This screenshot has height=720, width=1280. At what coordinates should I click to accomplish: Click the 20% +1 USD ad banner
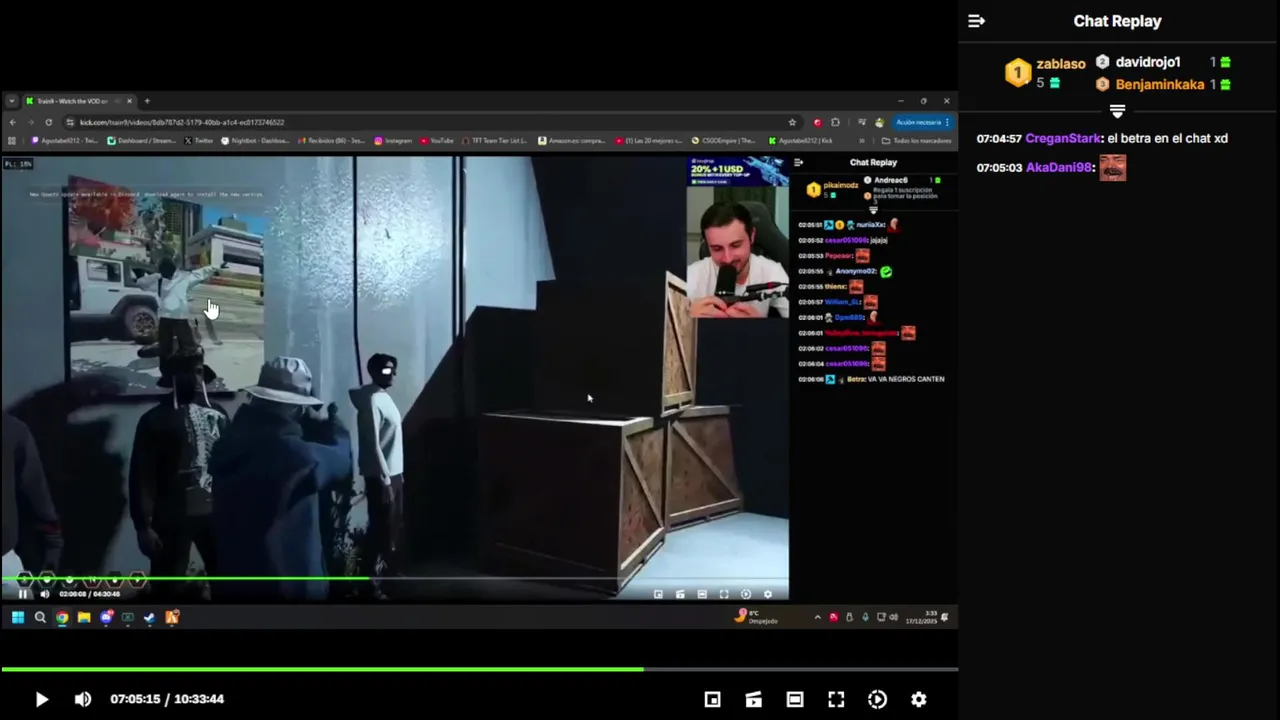point(737,171)
